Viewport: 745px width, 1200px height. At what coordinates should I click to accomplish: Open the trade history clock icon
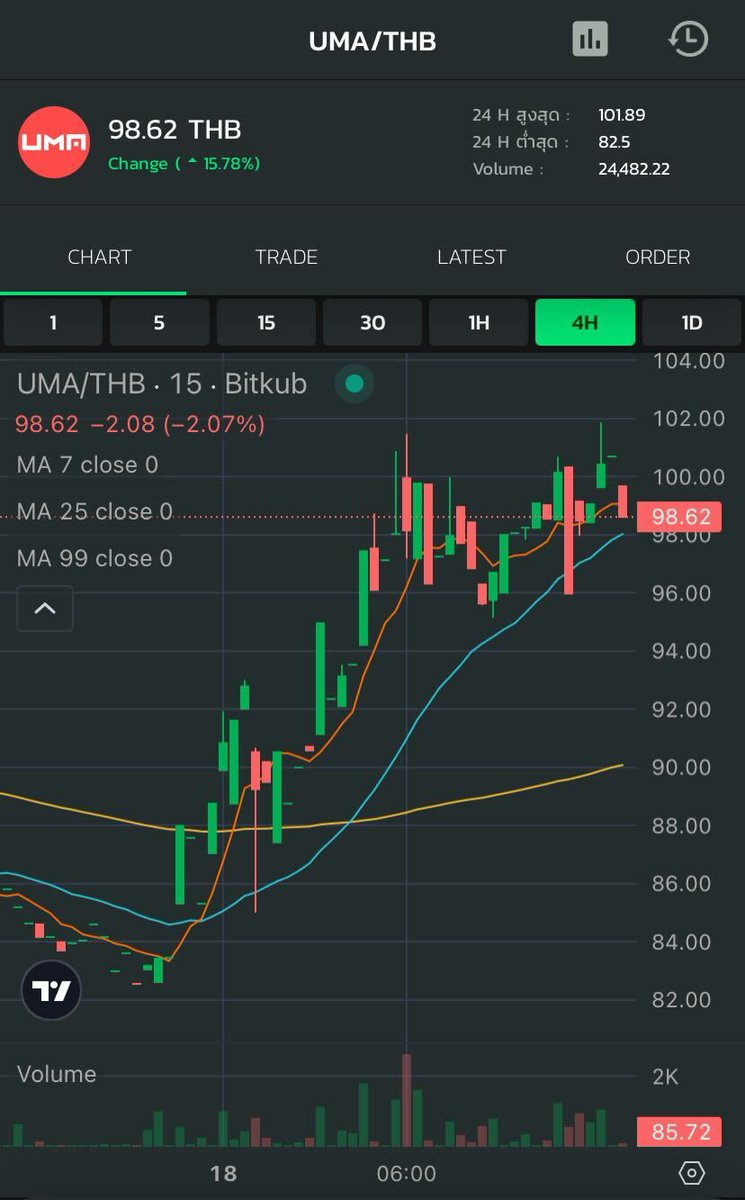pyautogui.click(x=688, y=39)
